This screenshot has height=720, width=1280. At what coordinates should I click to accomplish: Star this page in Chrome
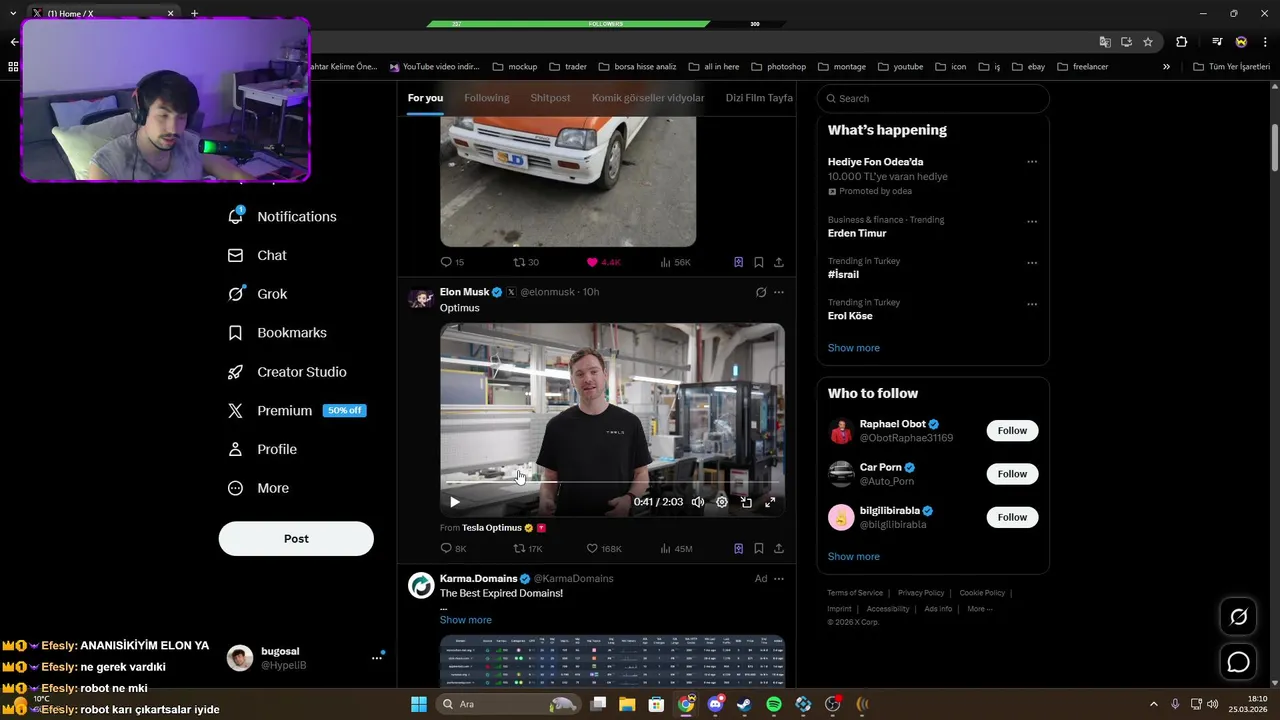click(1148, 42)
